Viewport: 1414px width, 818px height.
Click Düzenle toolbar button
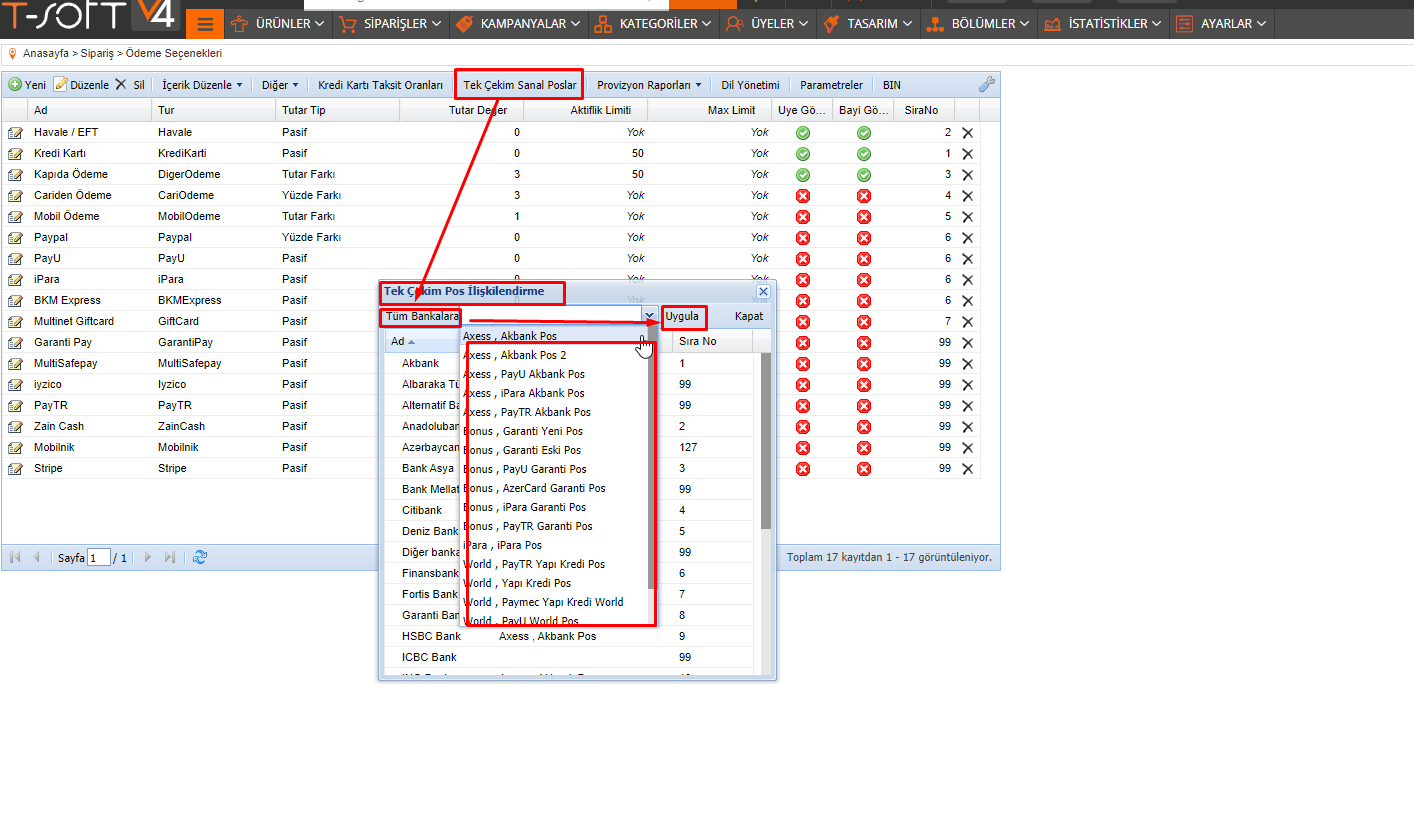(x=81, y=85)
